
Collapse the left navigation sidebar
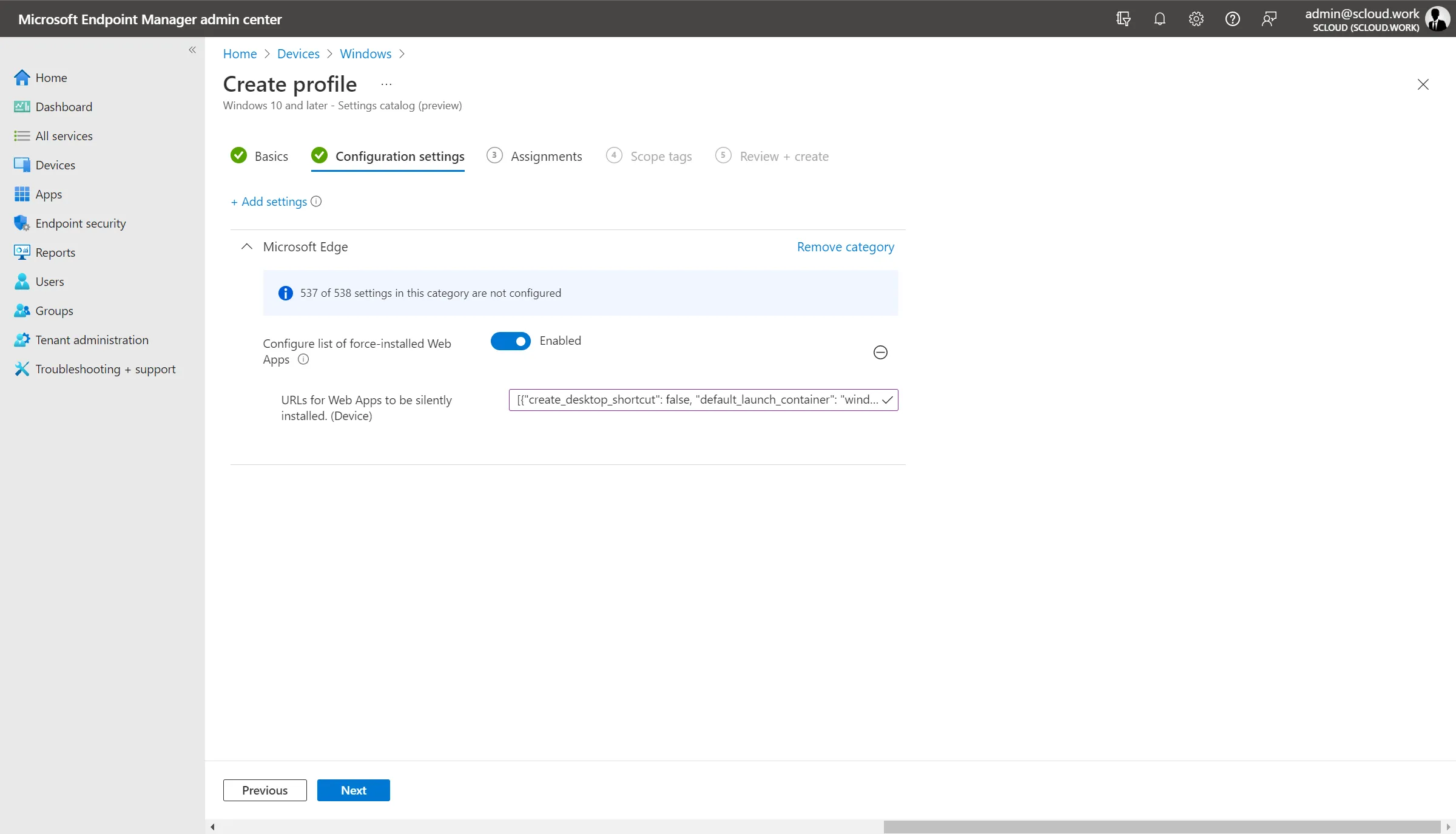tap(192, 50)
